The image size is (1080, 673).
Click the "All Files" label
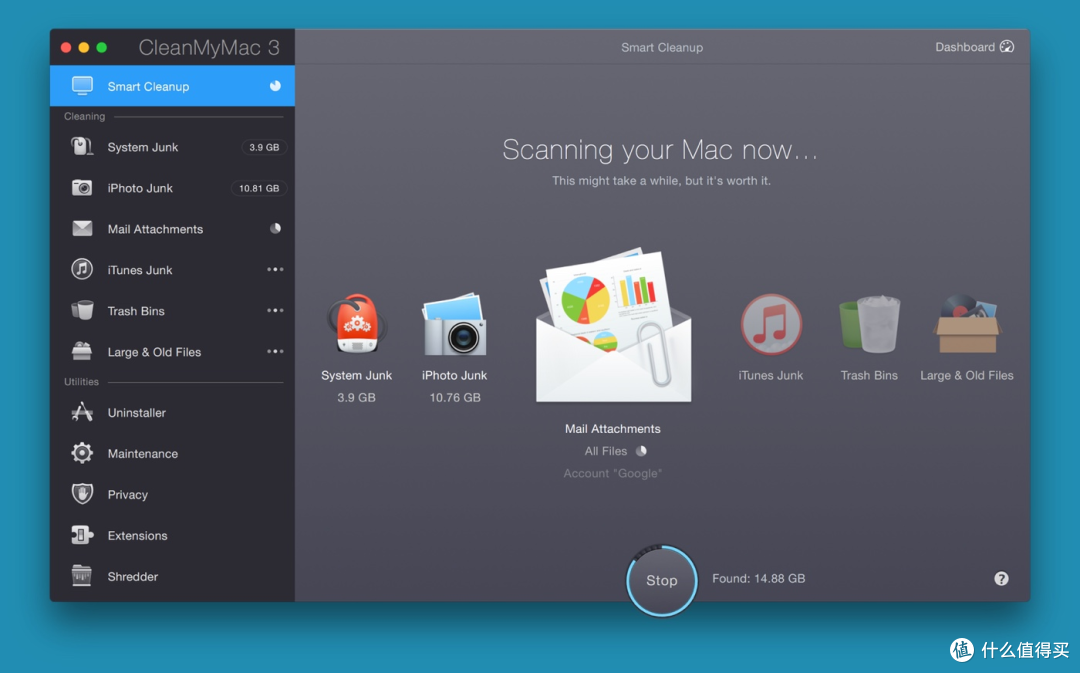[605, 451]
